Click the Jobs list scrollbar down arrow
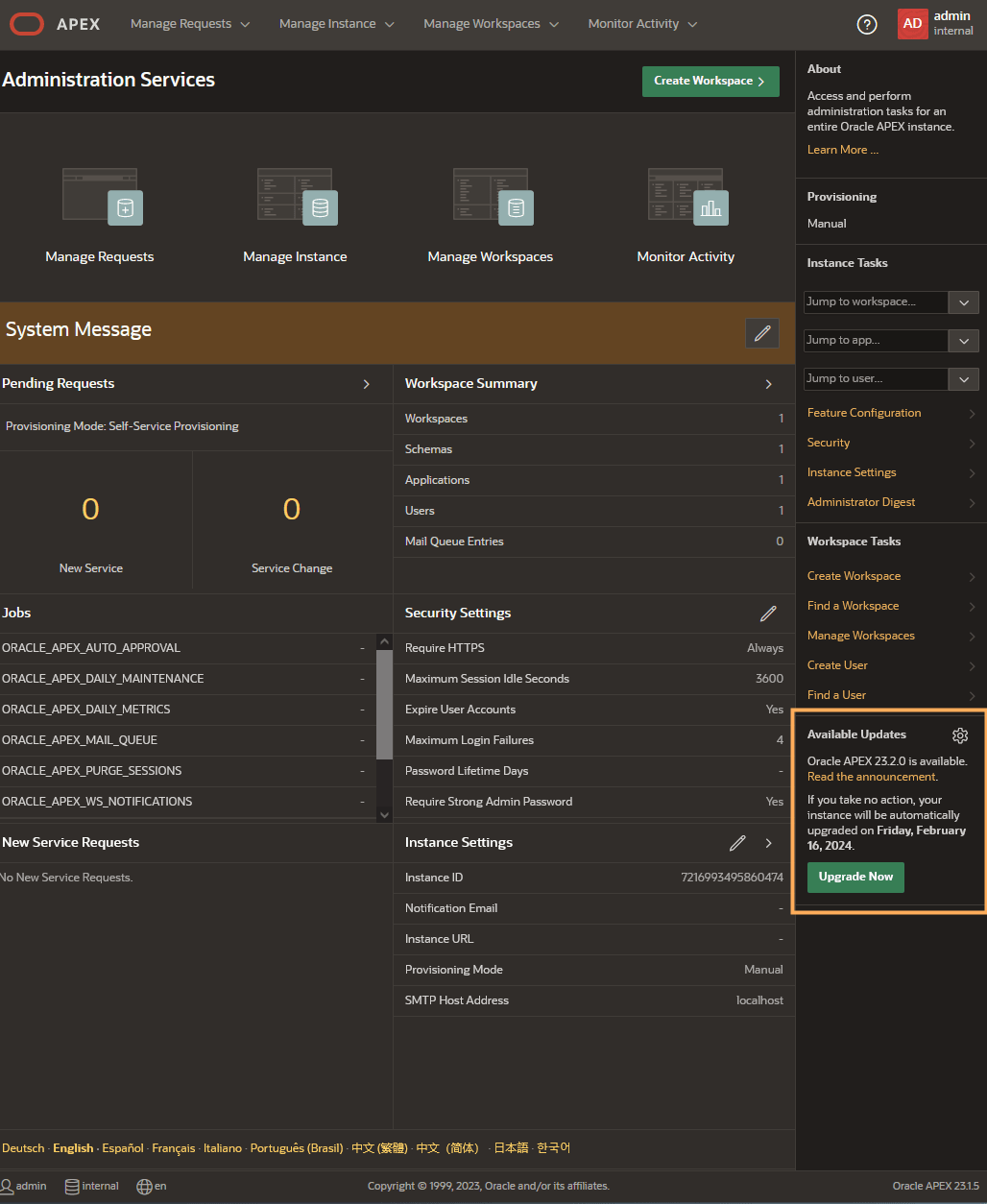Viewport: 987px width, 1204px height. [384, 814]
